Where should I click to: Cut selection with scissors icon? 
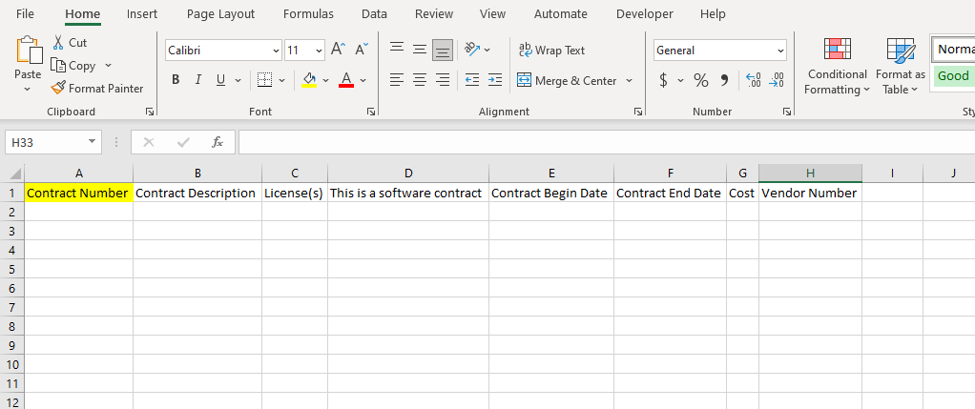tap(58, 42)
